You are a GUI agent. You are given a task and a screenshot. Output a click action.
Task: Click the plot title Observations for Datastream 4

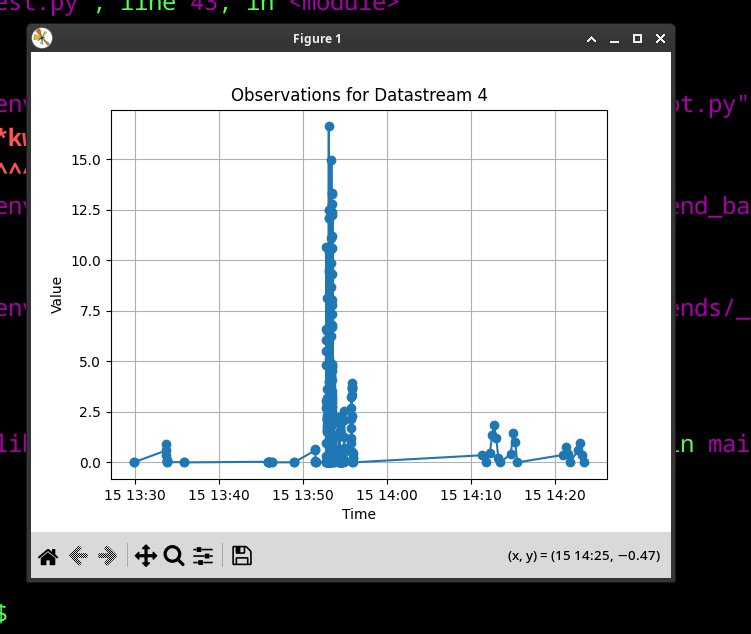click(359, 95)
